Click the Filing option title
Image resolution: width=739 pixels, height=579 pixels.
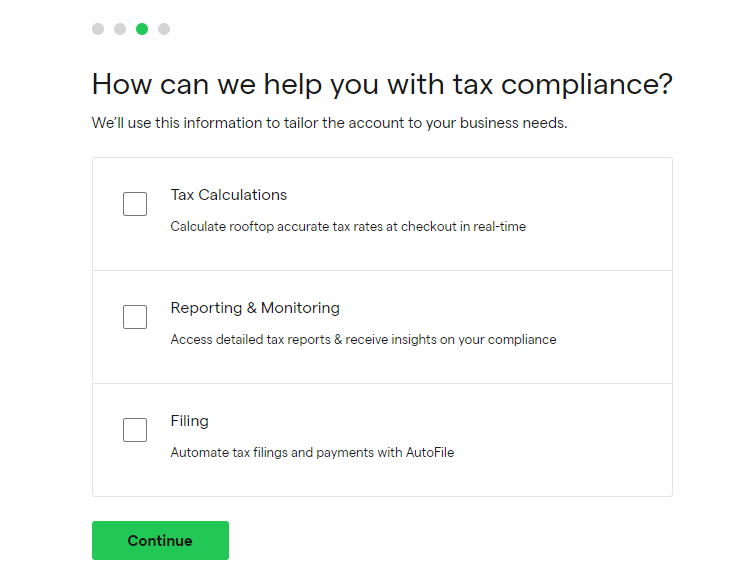click(189, 421)
